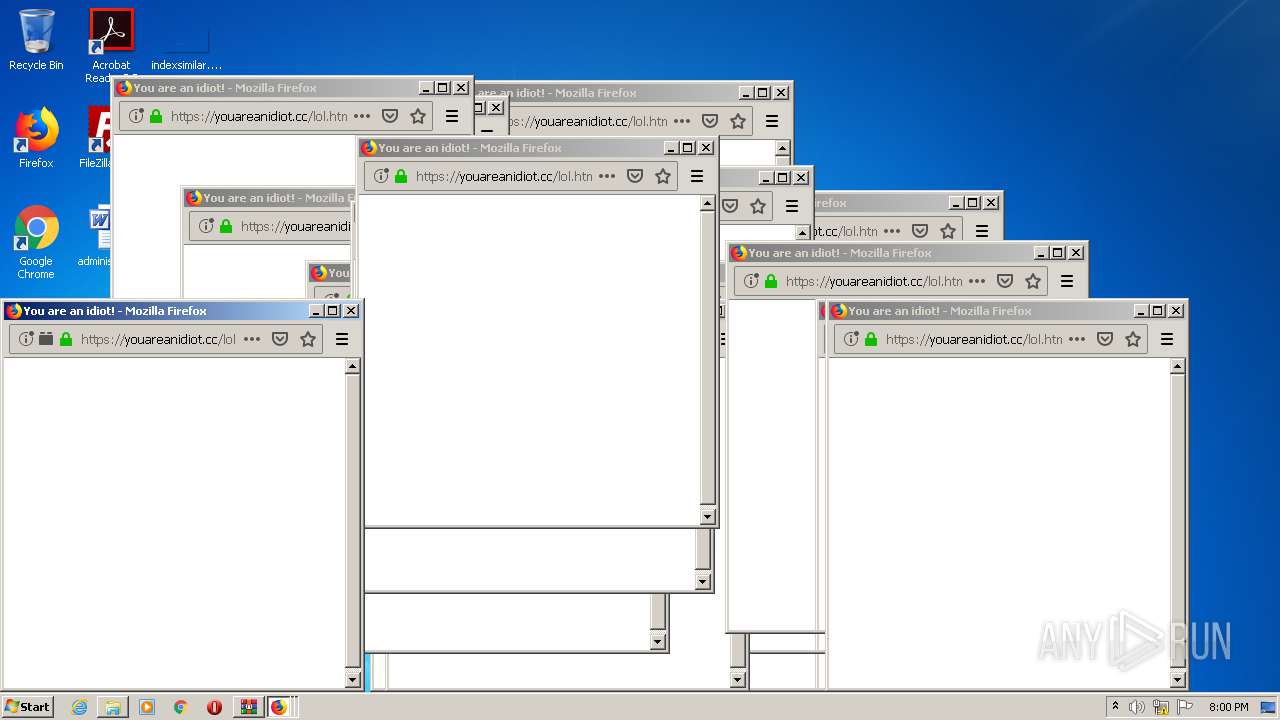1280x720 pixels.
Task: Show hidden system tray icons
Action: coord(1115,707)
